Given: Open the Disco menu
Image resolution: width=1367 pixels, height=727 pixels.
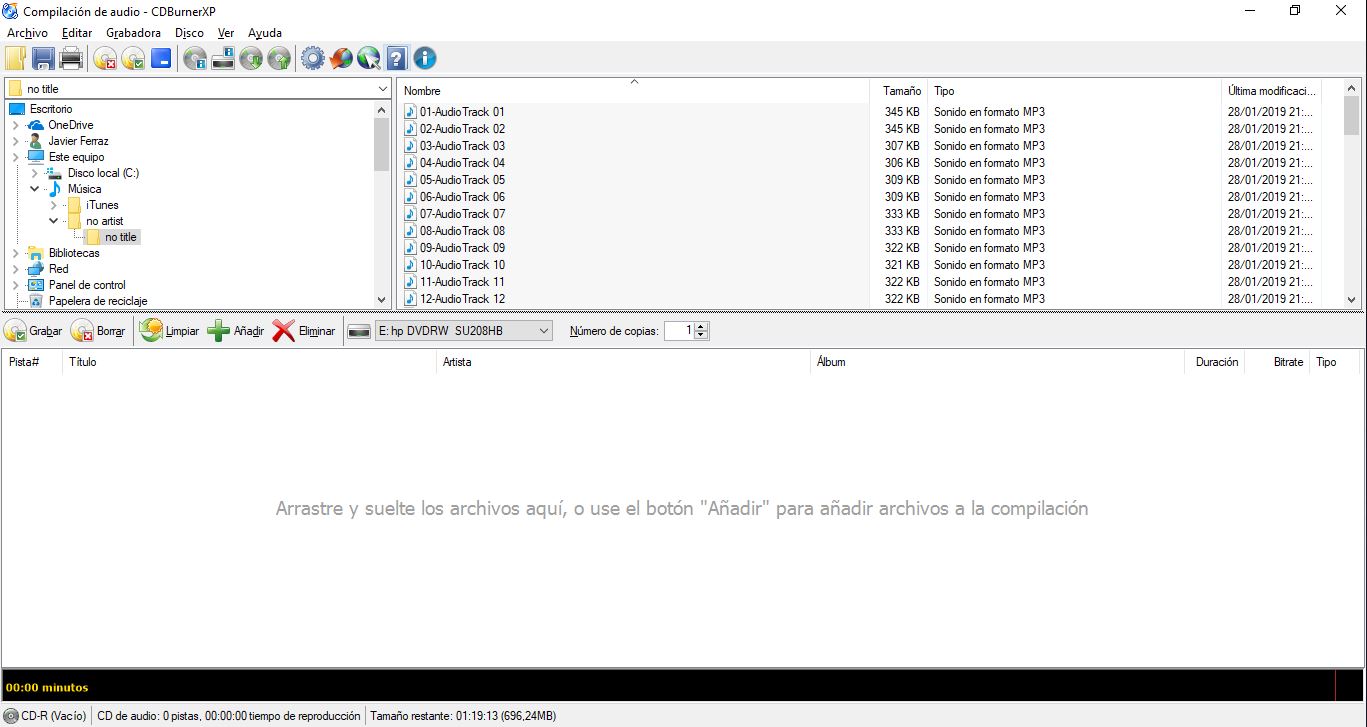Looking at the screenshot, I should point(189,33).
